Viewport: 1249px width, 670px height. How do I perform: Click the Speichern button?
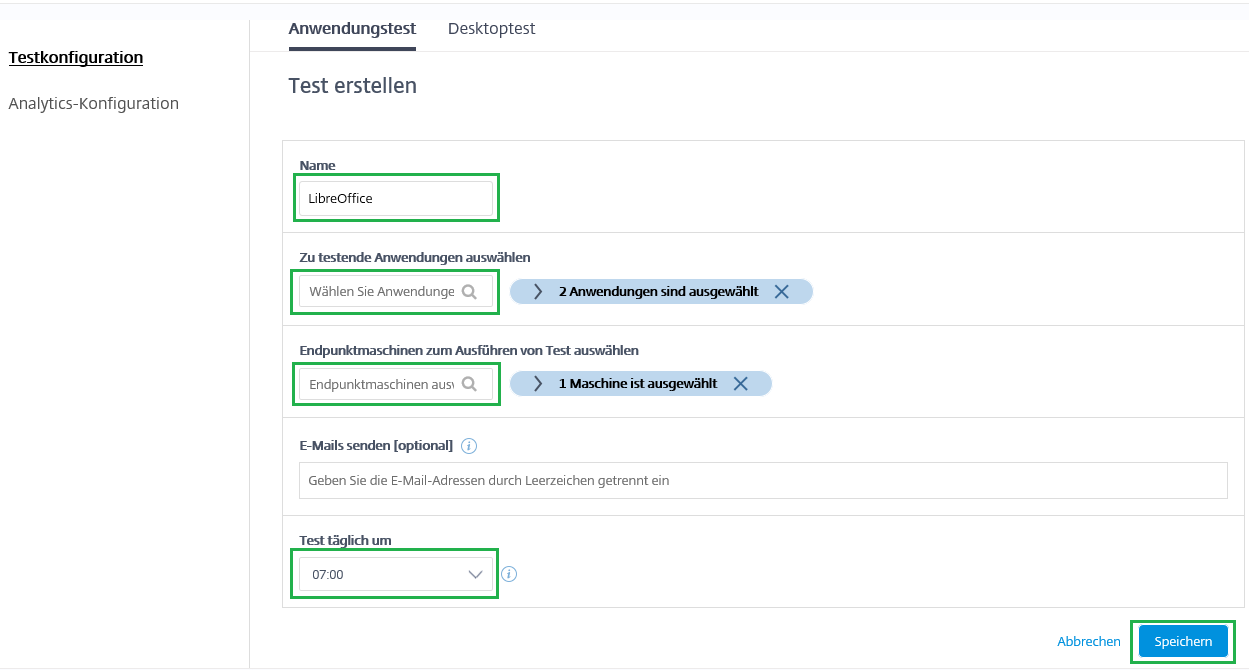coord(1182,641)
